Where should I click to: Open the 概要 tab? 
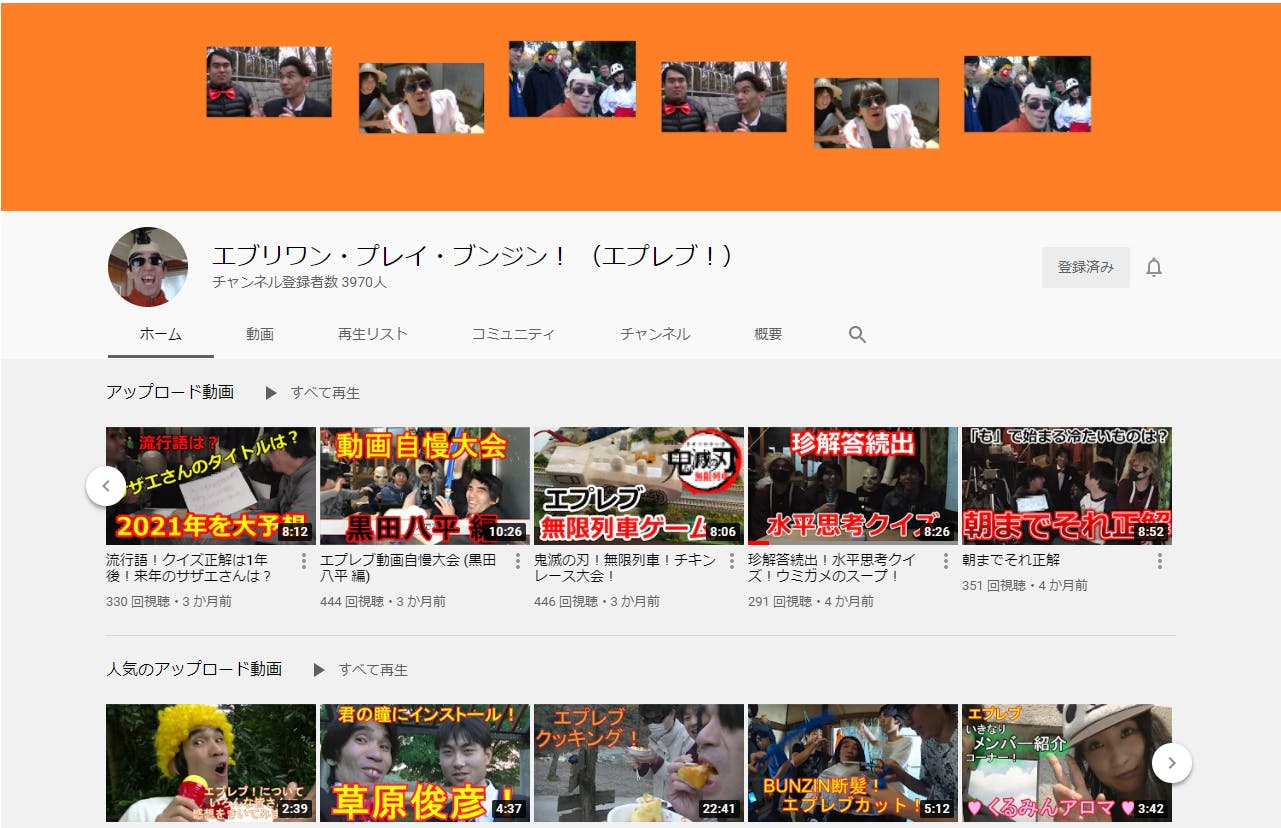click(767, 334)
